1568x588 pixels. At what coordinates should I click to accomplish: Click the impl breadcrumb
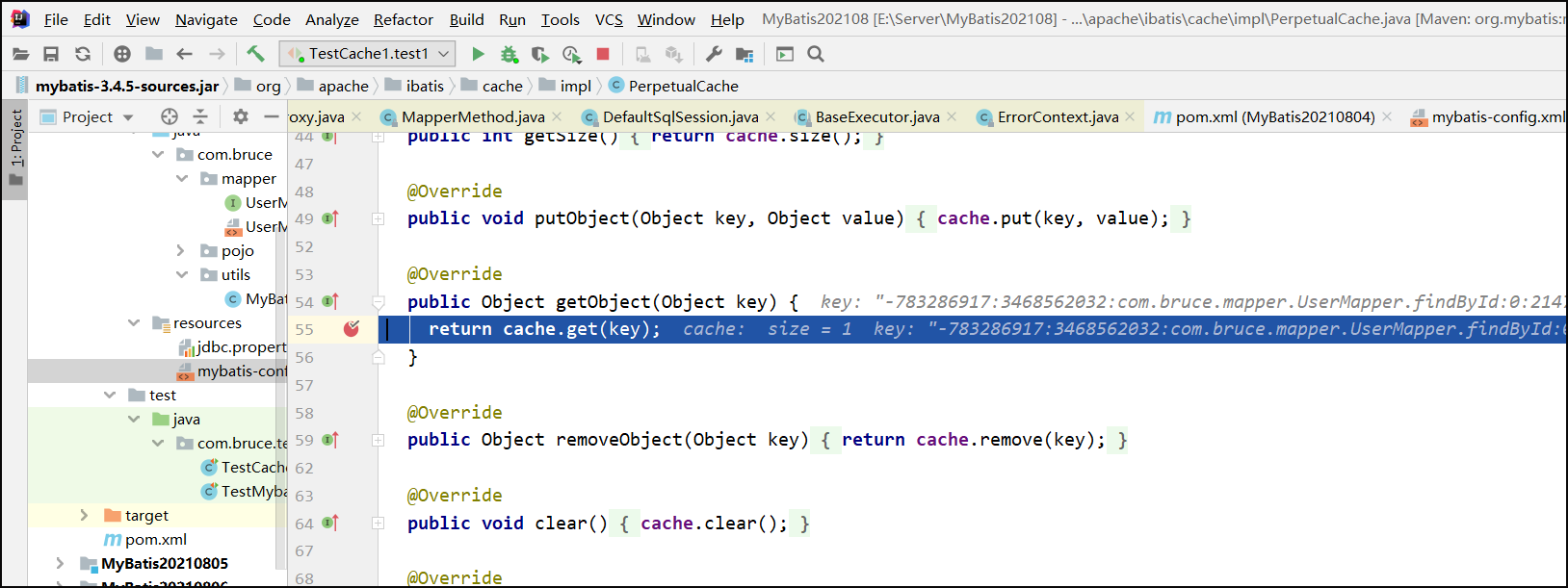[x=565, y=86]
